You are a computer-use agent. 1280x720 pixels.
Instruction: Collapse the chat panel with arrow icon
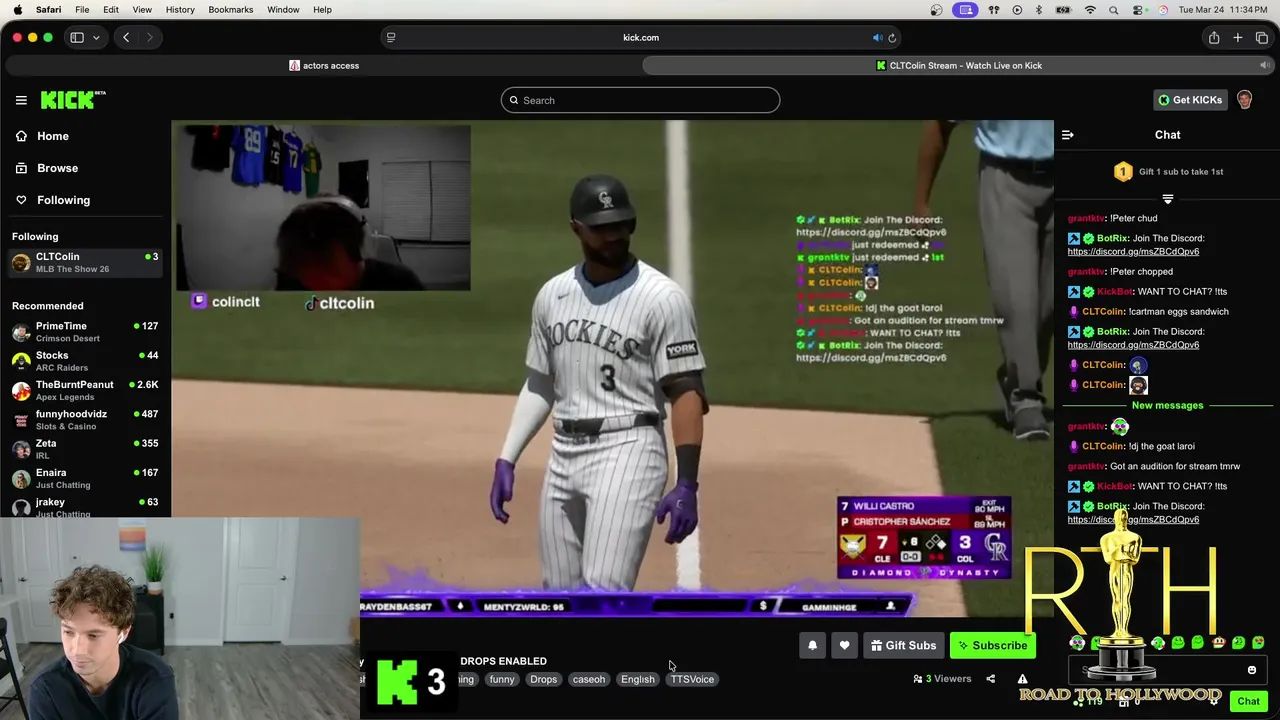(x=1067, y=135)
